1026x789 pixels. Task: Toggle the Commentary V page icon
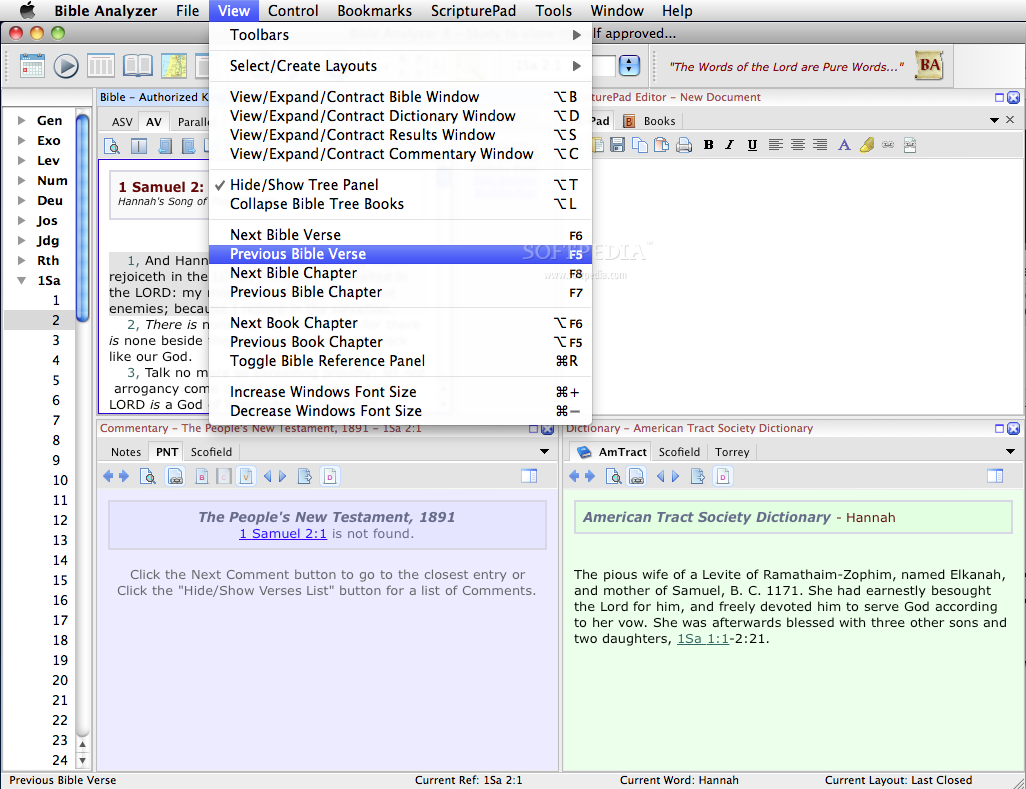[x=246, y=476]
